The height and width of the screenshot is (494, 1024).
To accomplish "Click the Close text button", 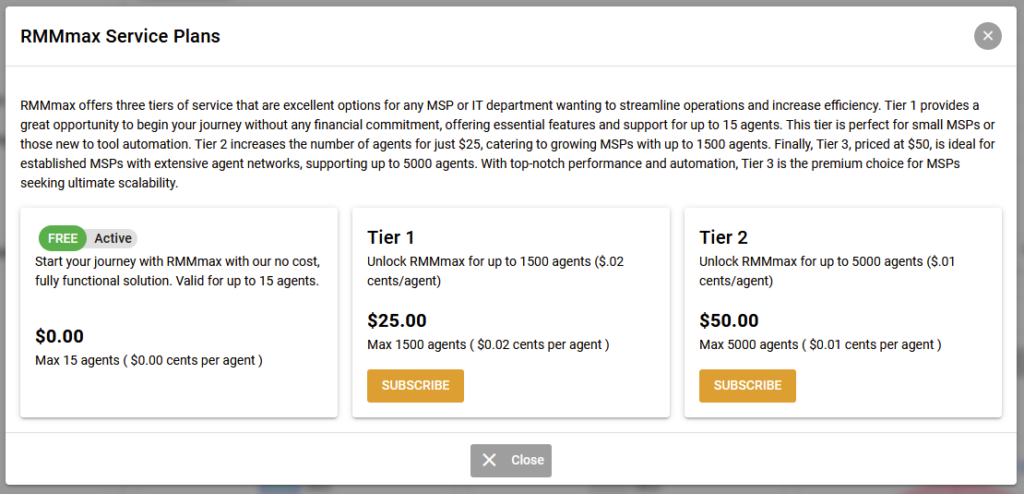I will pos(511,461).
